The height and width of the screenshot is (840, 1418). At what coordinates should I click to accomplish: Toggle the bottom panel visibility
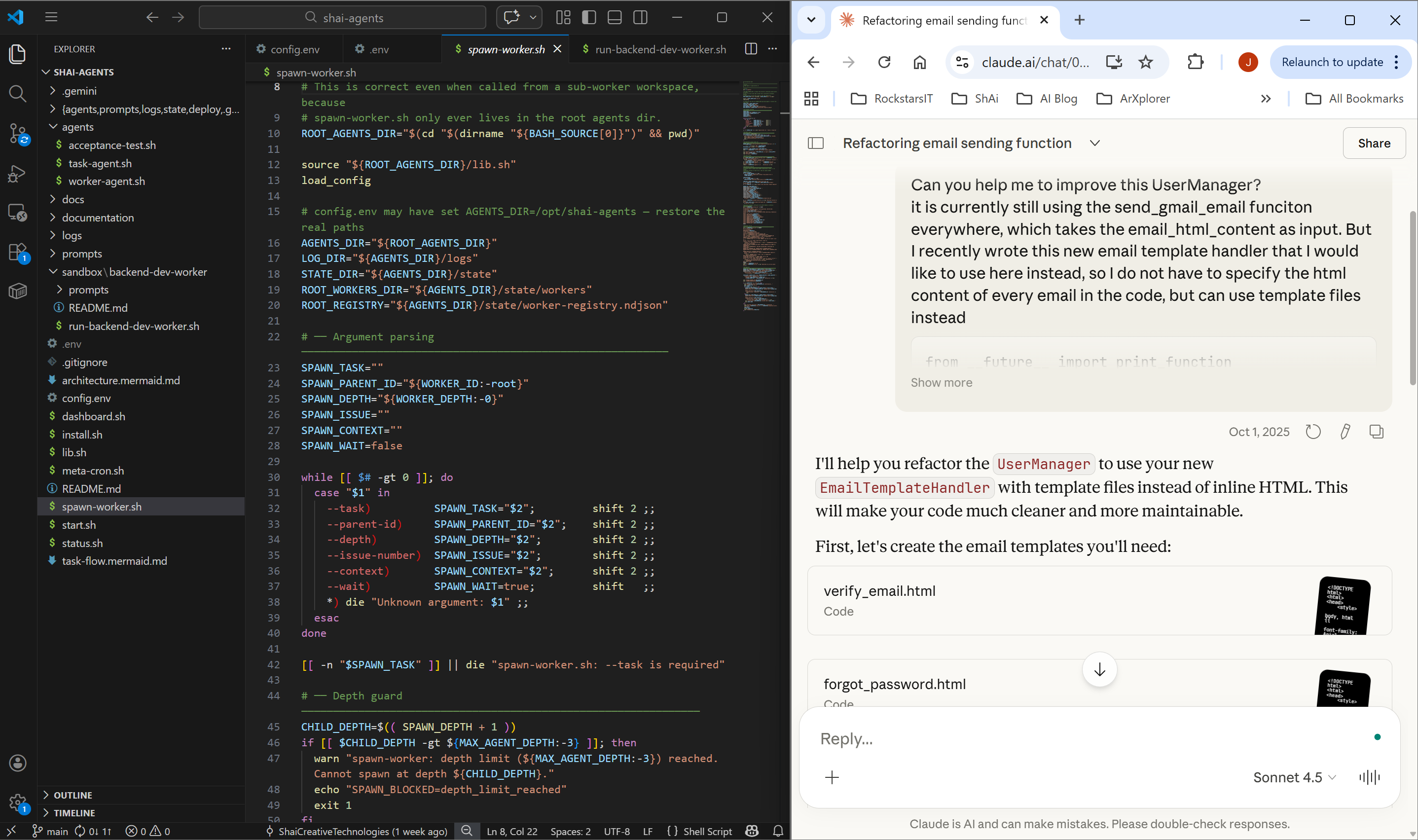pos(614,17)
